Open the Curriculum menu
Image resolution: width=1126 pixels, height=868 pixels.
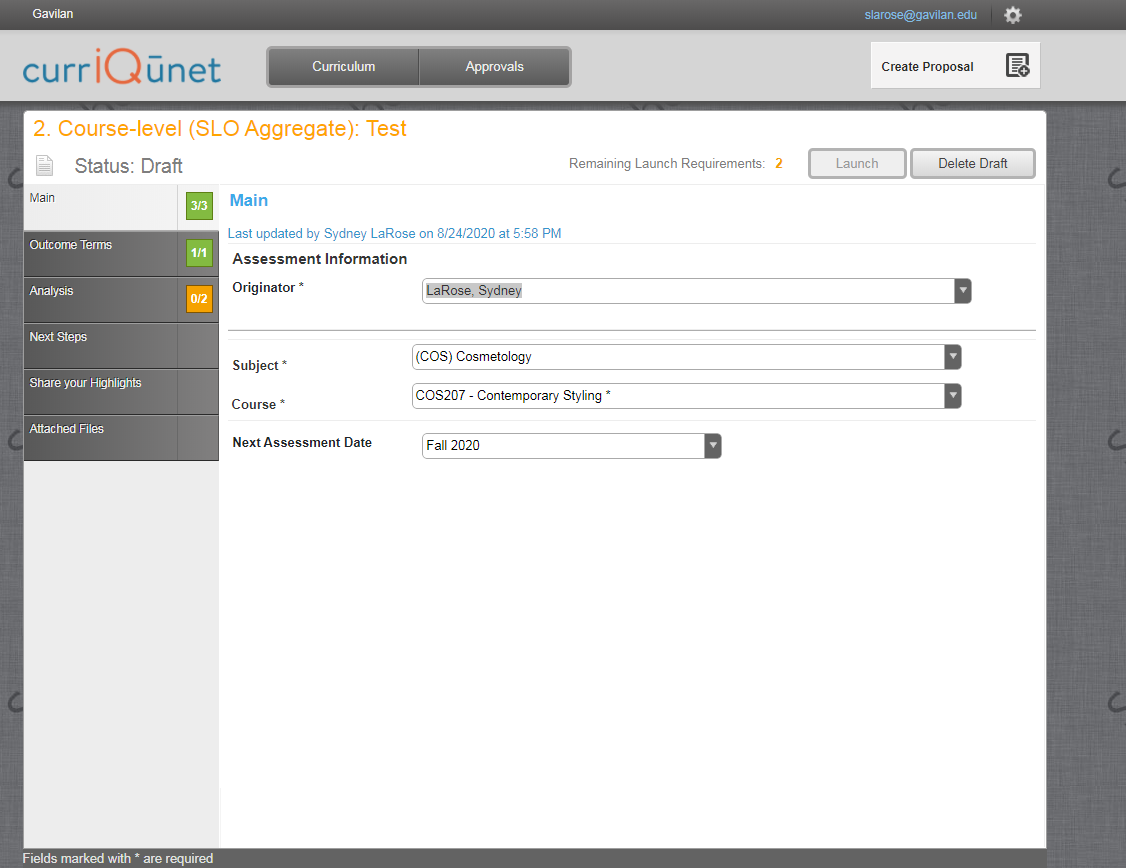click(343, 67)
